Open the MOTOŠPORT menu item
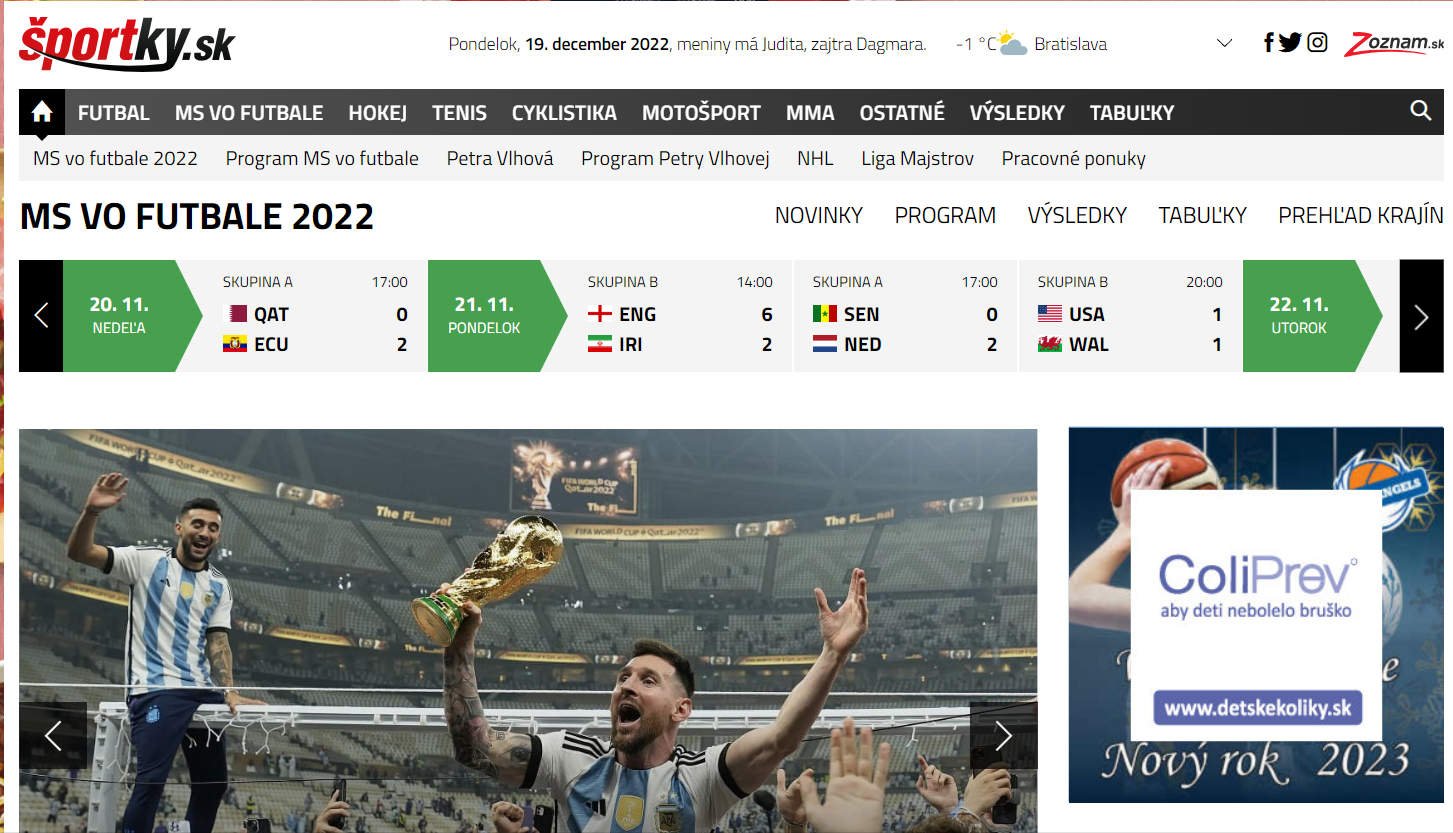The height and width of the screenshot is (833, 1453). pos(701,113)
